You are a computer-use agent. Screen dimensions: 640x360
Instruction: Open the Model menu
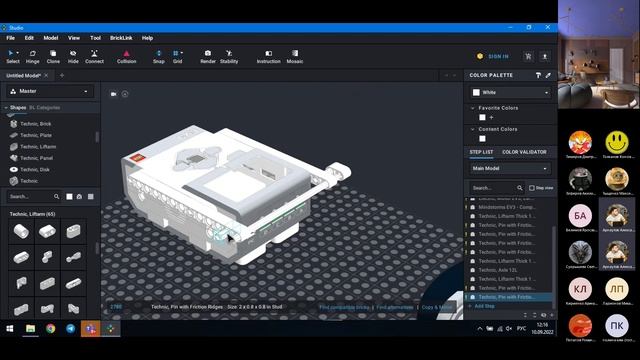coord(51,38)
